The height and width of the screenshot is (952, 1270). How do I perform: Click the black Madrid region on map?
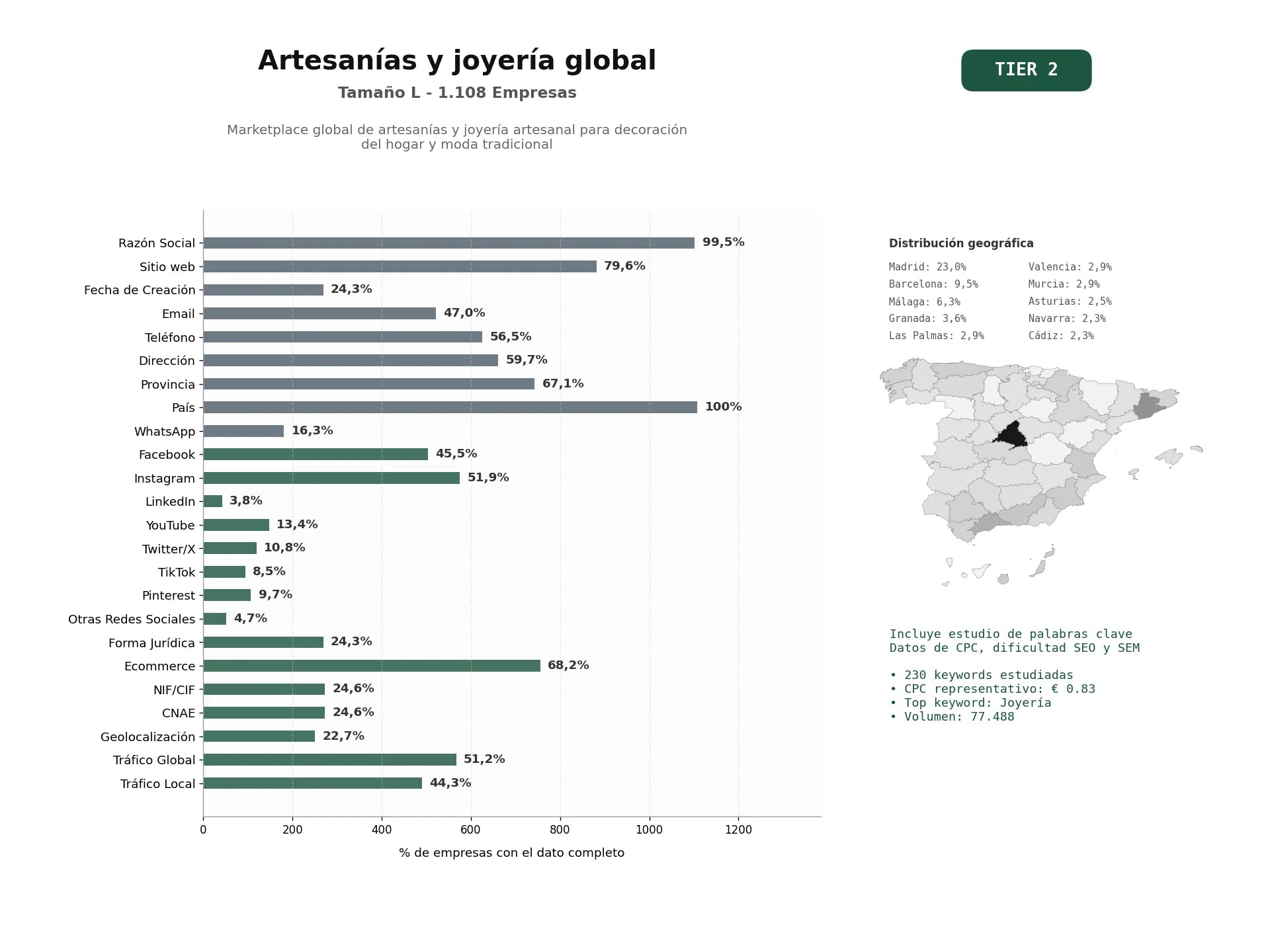pyautogui.click(x=1011, y=436)
